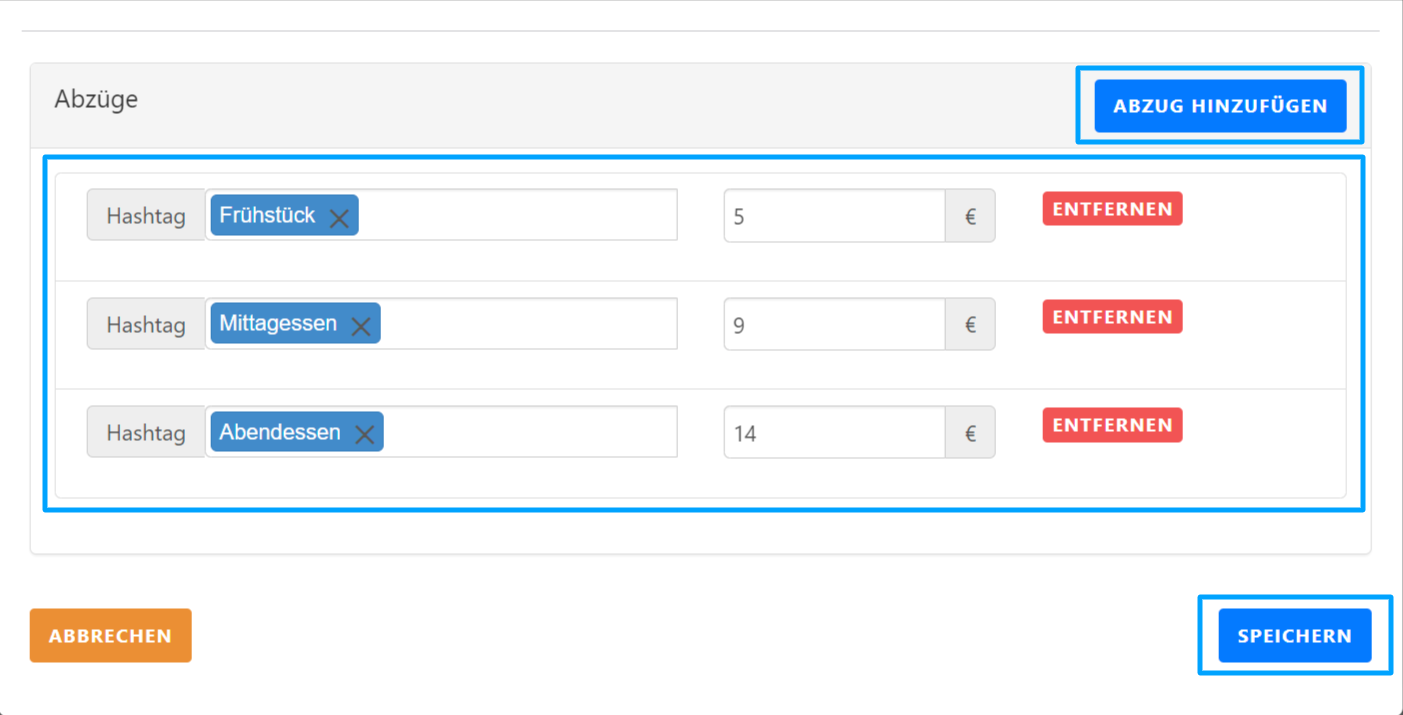This screenshot has width=1403, height=715.
Task: Cancel using the Abbrechen button
Action: (110, 636)
